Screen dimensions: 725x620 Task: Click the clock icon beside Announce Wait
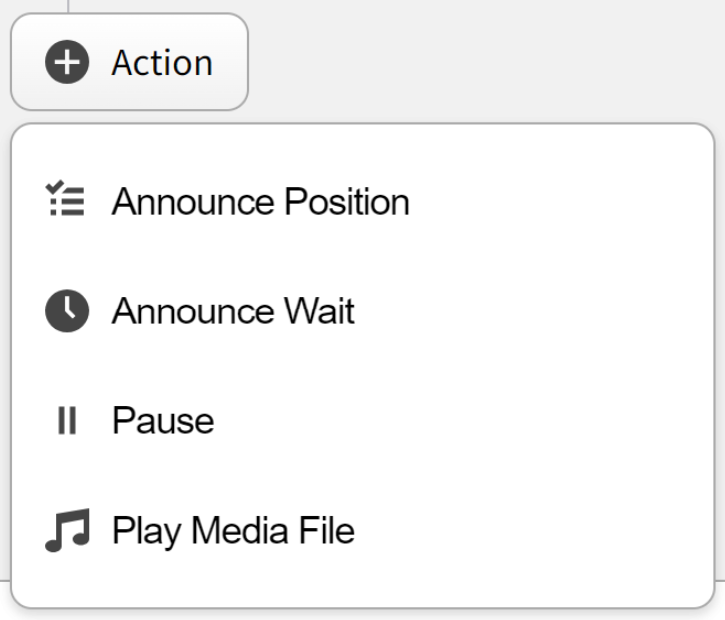coord(67,311)
